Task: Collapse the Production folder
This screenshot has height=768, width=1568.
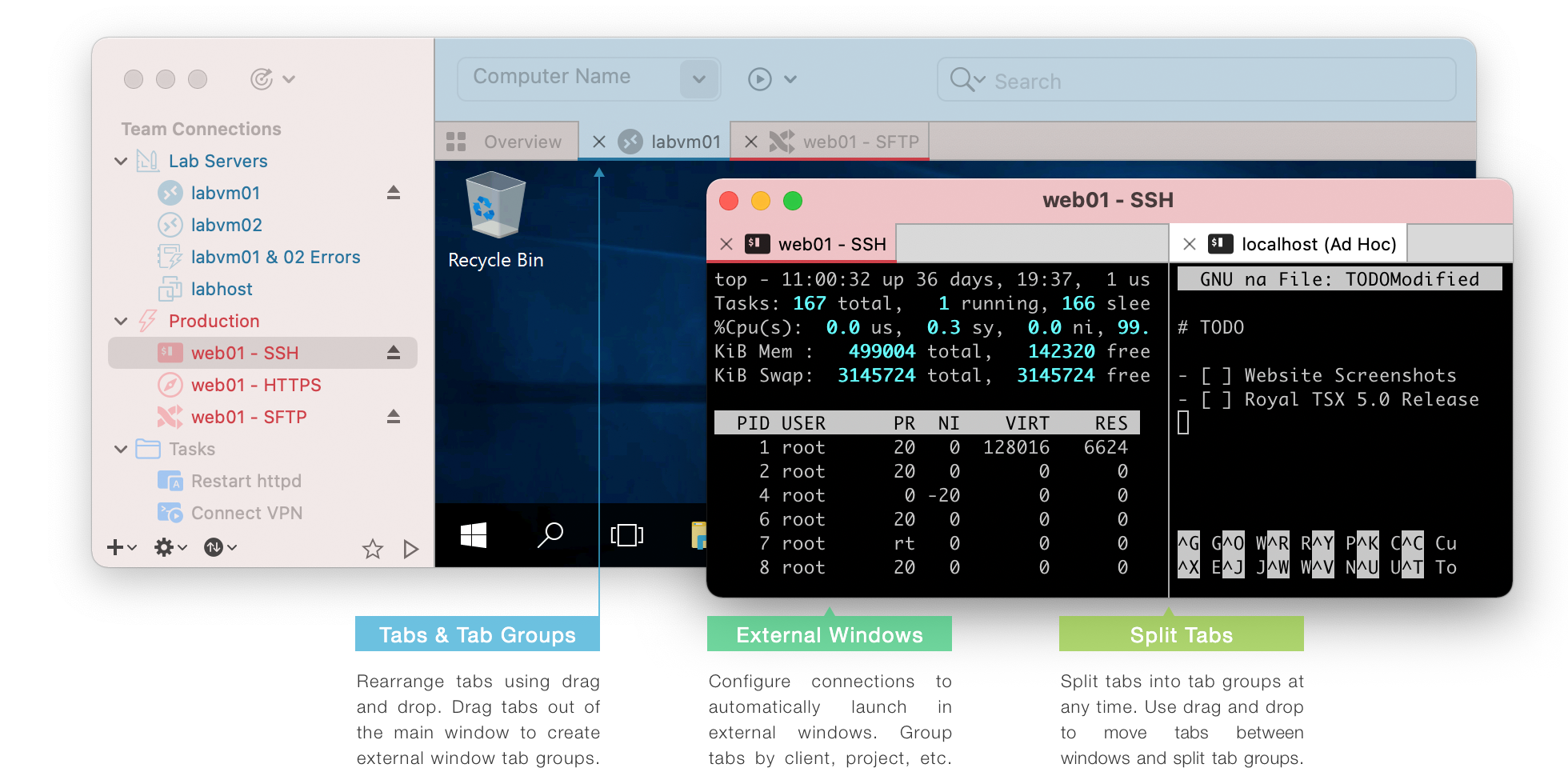Action: [x=121, y=322]
